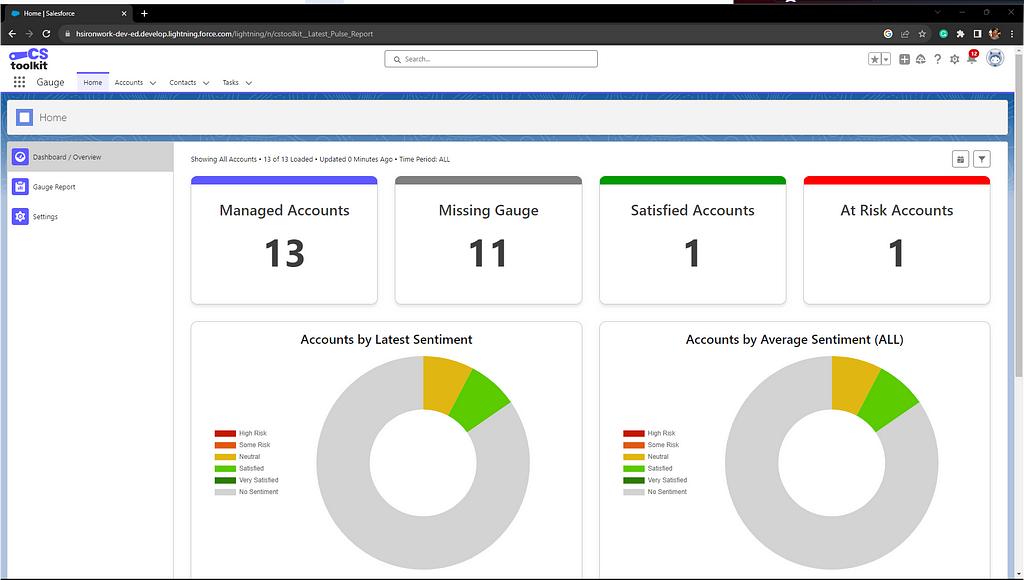
Task: Open Gauge Report from the sidebar
Action: click(x=53, y=187)
